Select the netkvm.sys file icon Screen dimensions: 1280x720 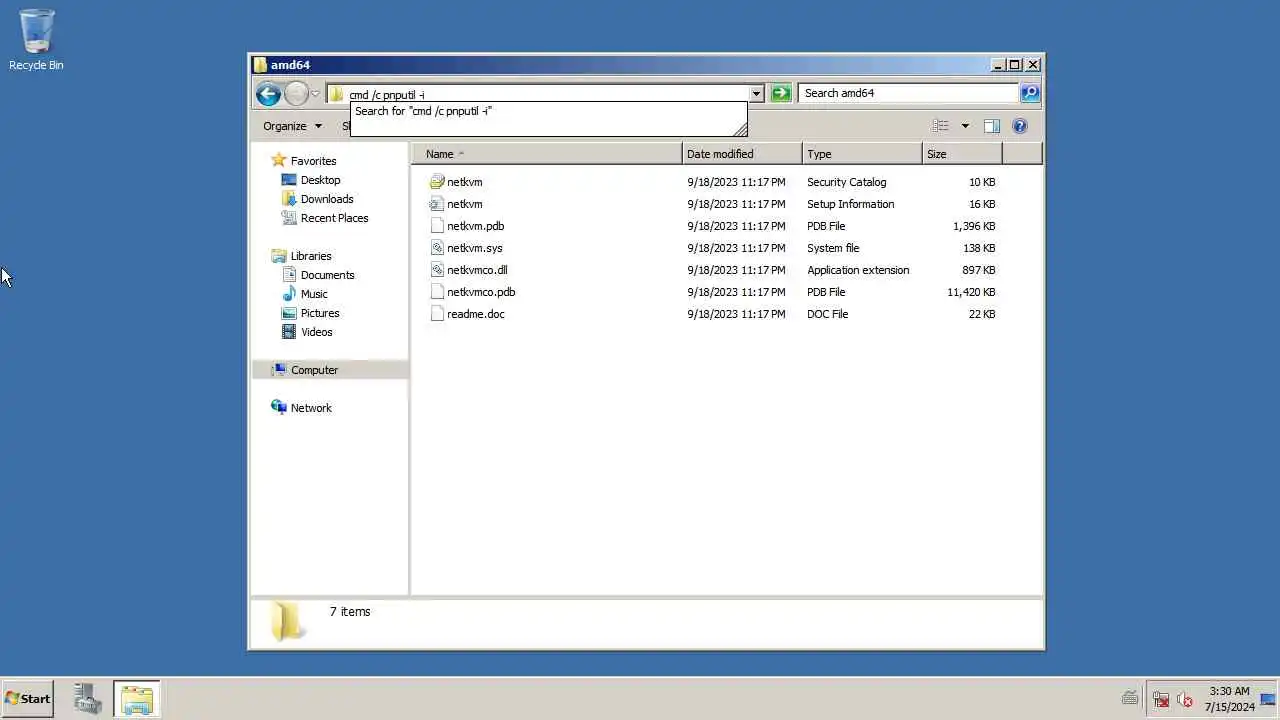[437, 248]
